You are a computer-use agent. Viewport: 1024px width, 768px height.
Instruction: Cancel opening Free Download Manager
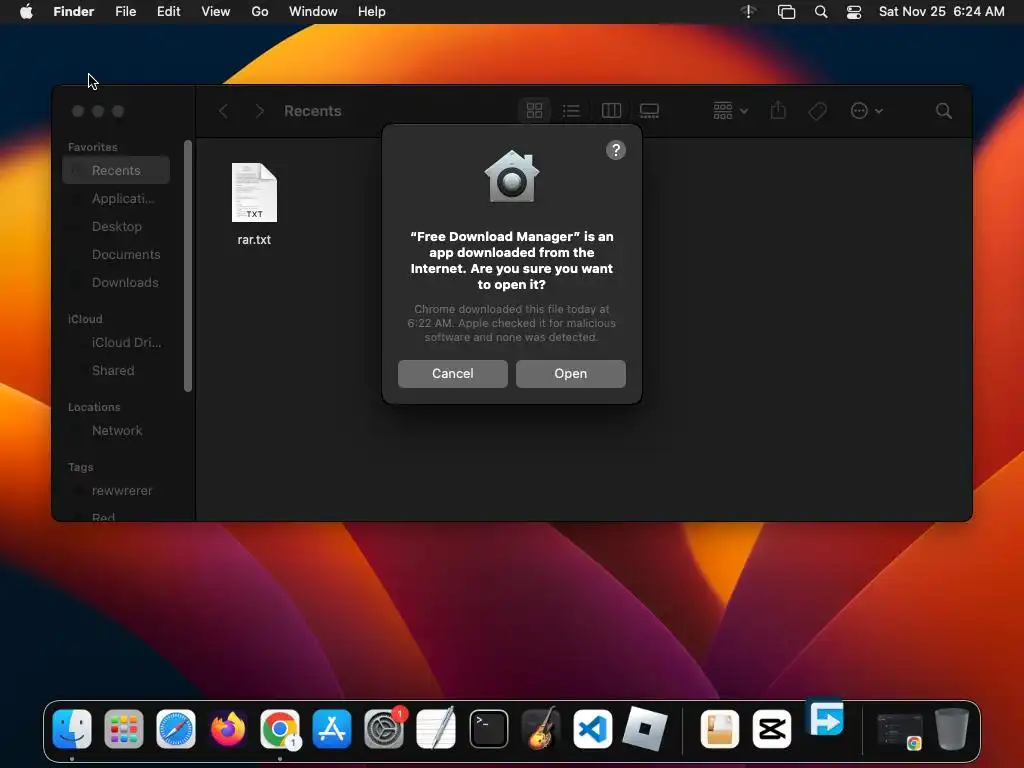[x=453, y=374]
